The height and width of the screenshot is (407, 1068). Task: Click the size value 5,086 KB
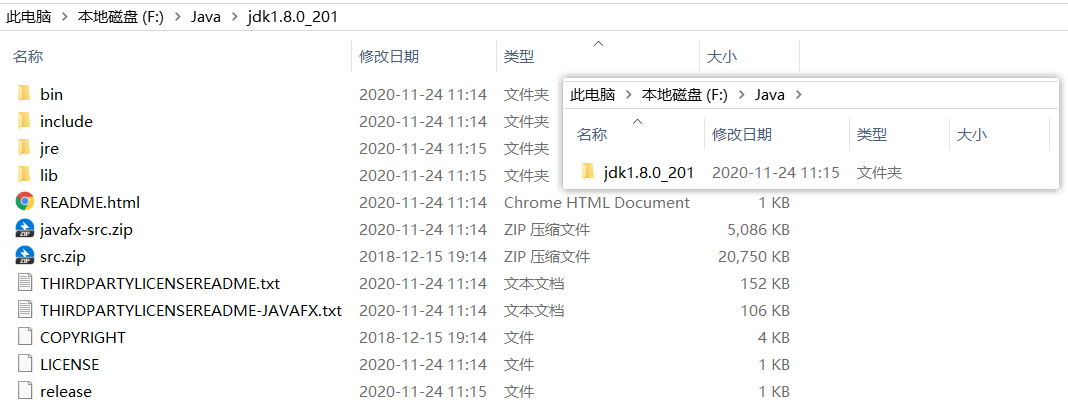(x=759, y=229)
